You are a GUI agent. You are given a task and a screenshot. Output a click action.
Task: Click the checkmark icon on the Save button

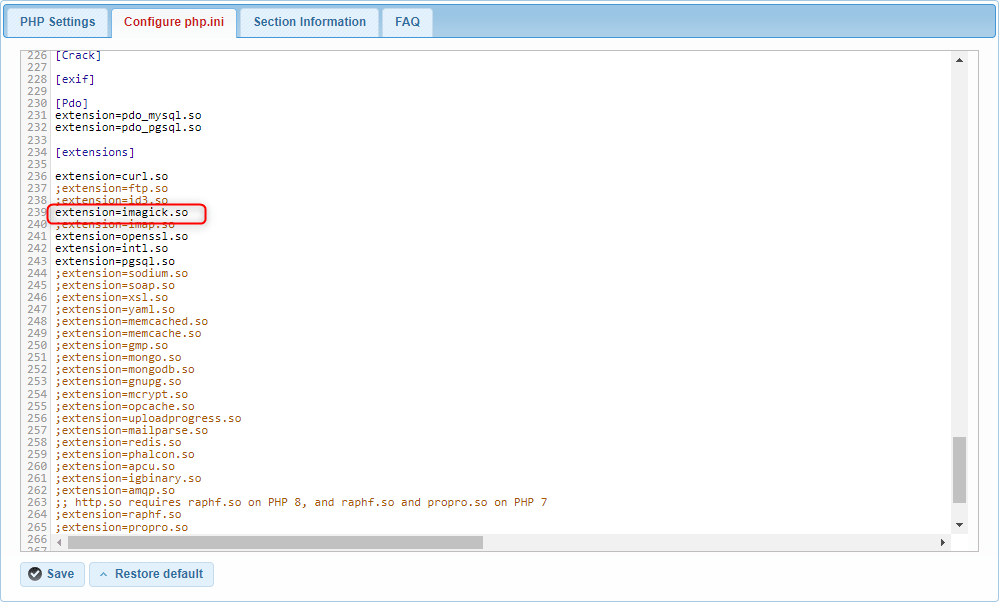pyautogui.click(x=33, y=574)
